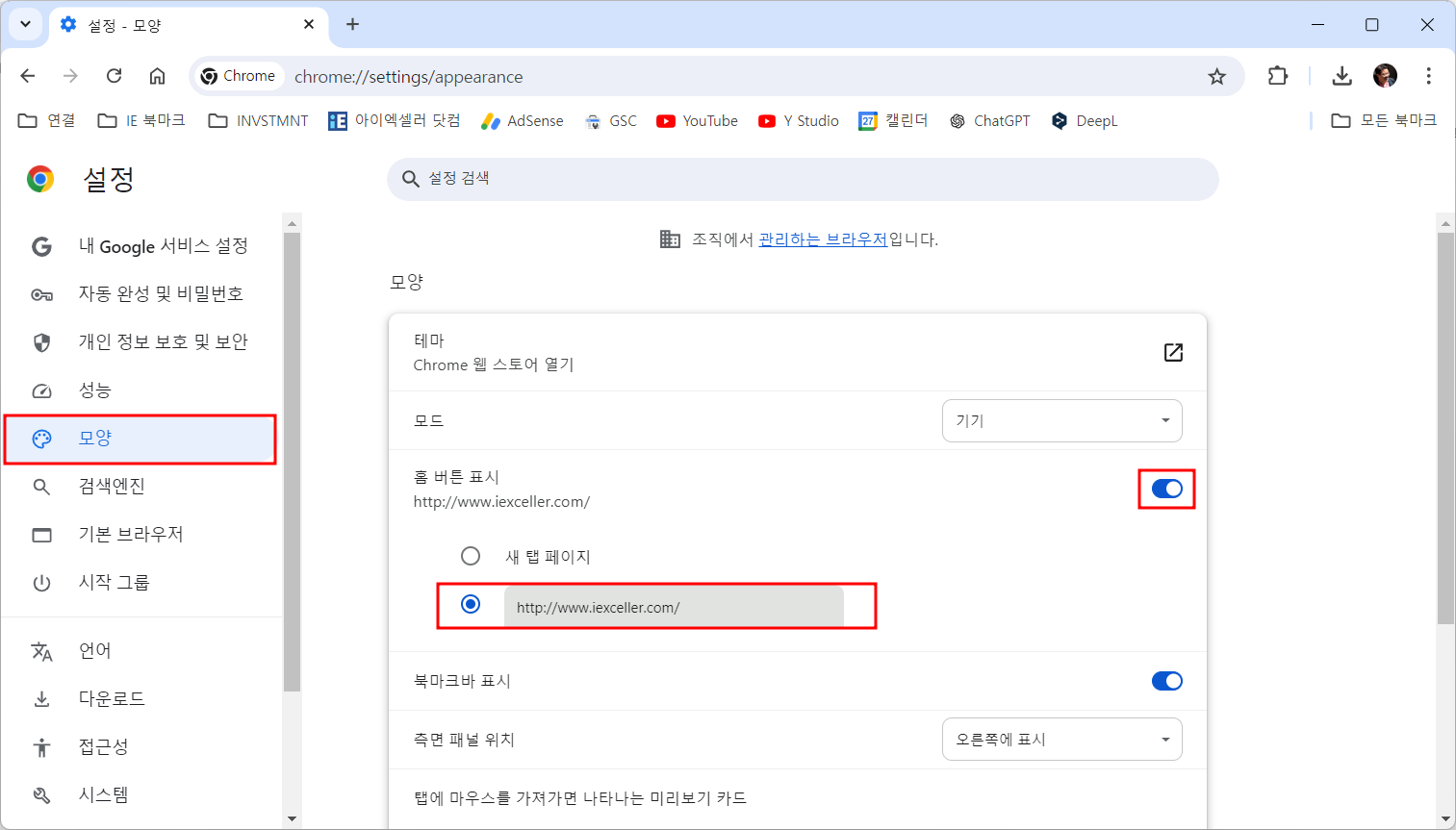Viewport: 1456px width, 830px height.
Task: Open the ChatGPT bookmark
Action: 990,120
